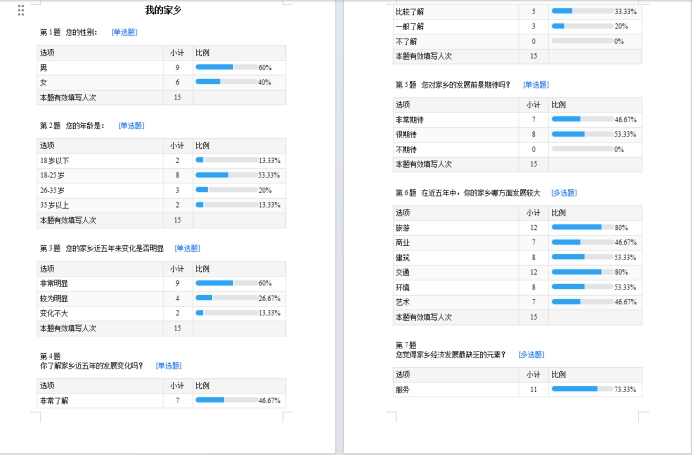This screenshot has height=455, width=692.
Task: Click the 旅游 option cell
Action: (x=456, y=228)
